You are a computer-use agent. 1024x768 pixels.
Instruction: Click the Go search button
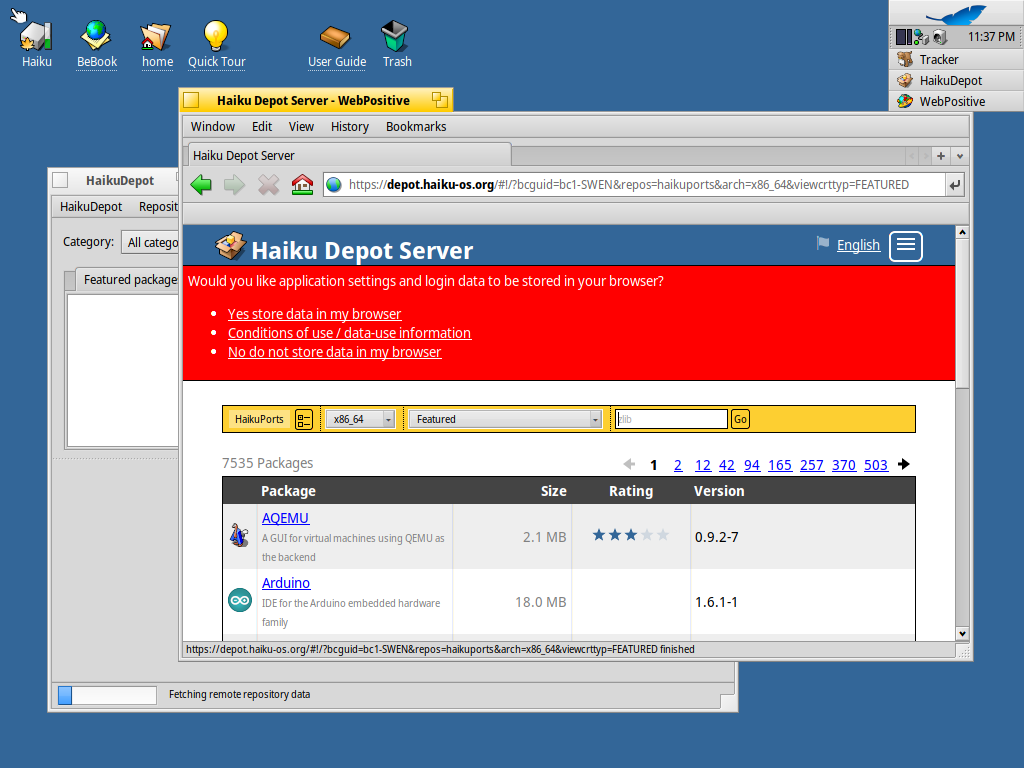[740, 419]
